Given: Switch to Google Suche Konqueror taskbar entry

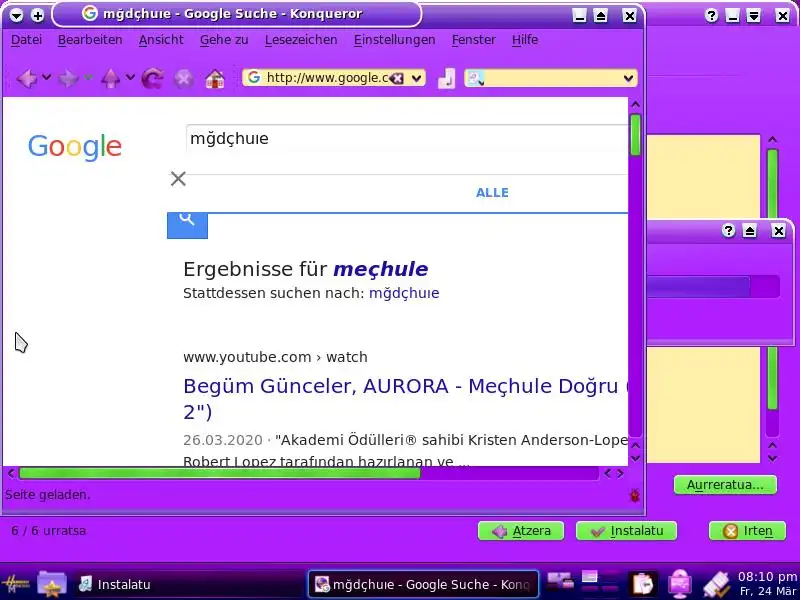Looking at the screenshot, I should click(x=423, y=584).
